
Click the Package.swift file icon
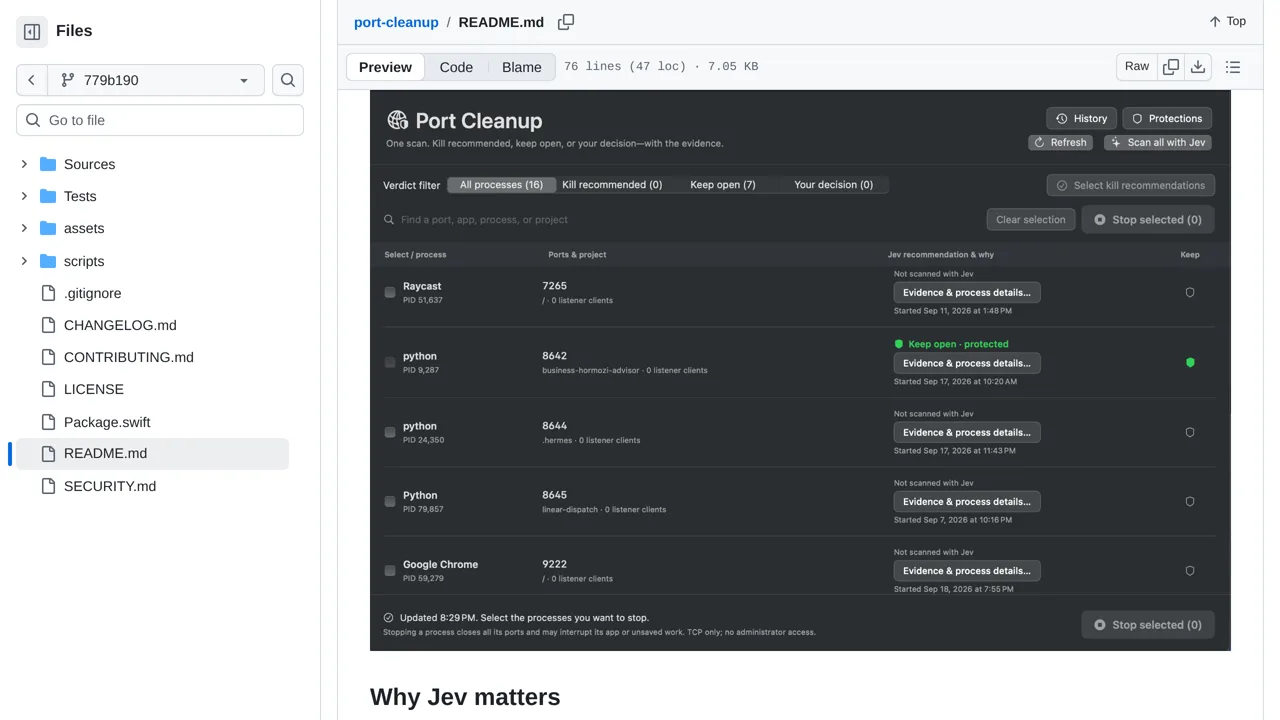[x=48, y=422]
